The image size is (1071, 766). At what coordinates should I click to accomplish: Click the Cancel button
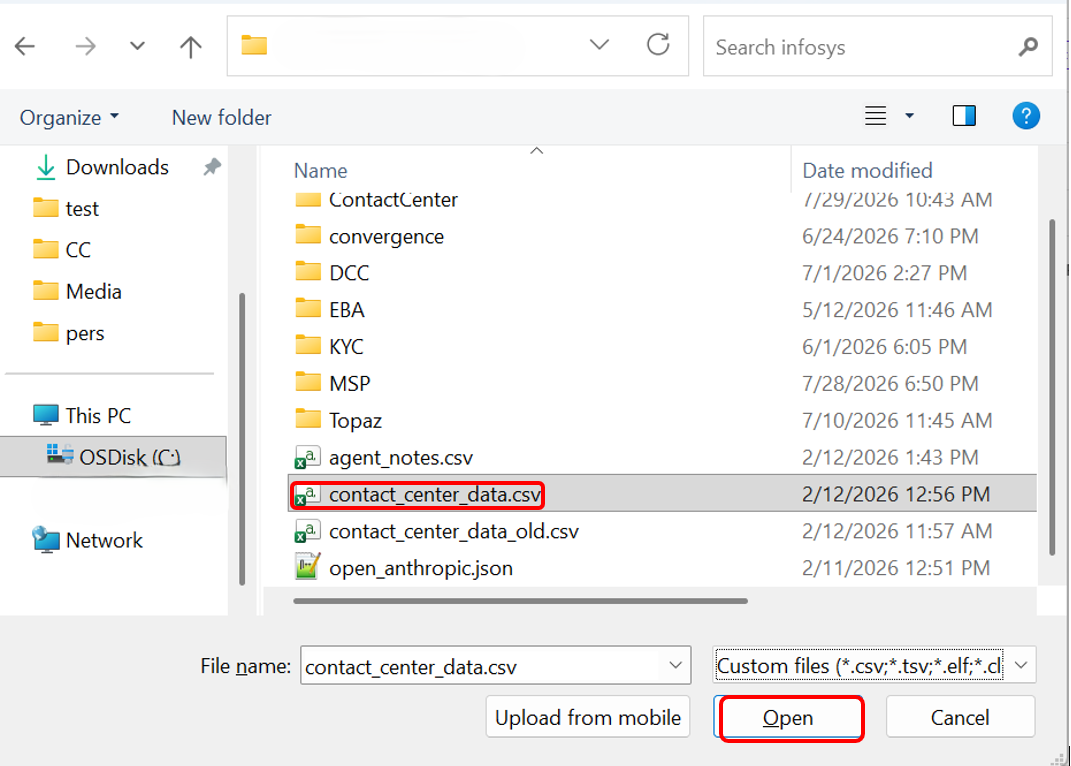[960, 717]
